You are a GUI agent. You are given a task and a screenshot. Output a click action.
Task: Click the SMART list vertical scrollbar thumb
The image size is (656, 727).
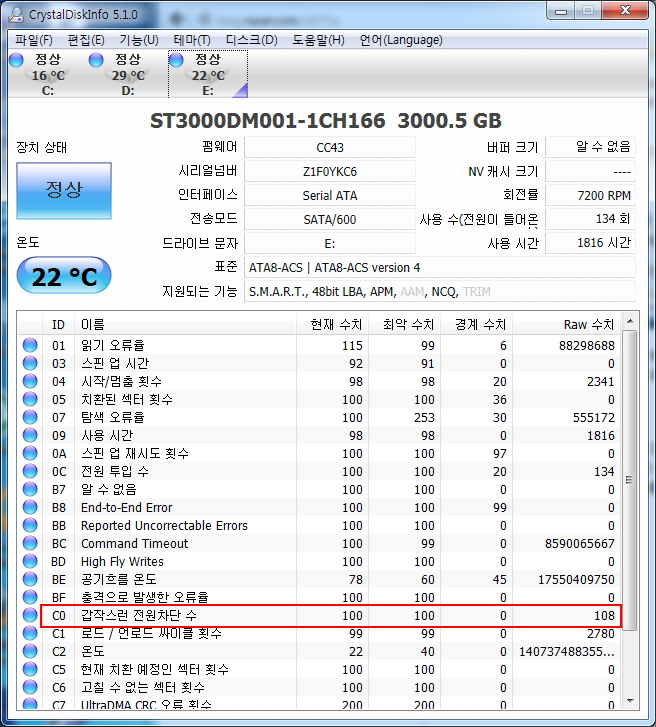pos(630,480)
